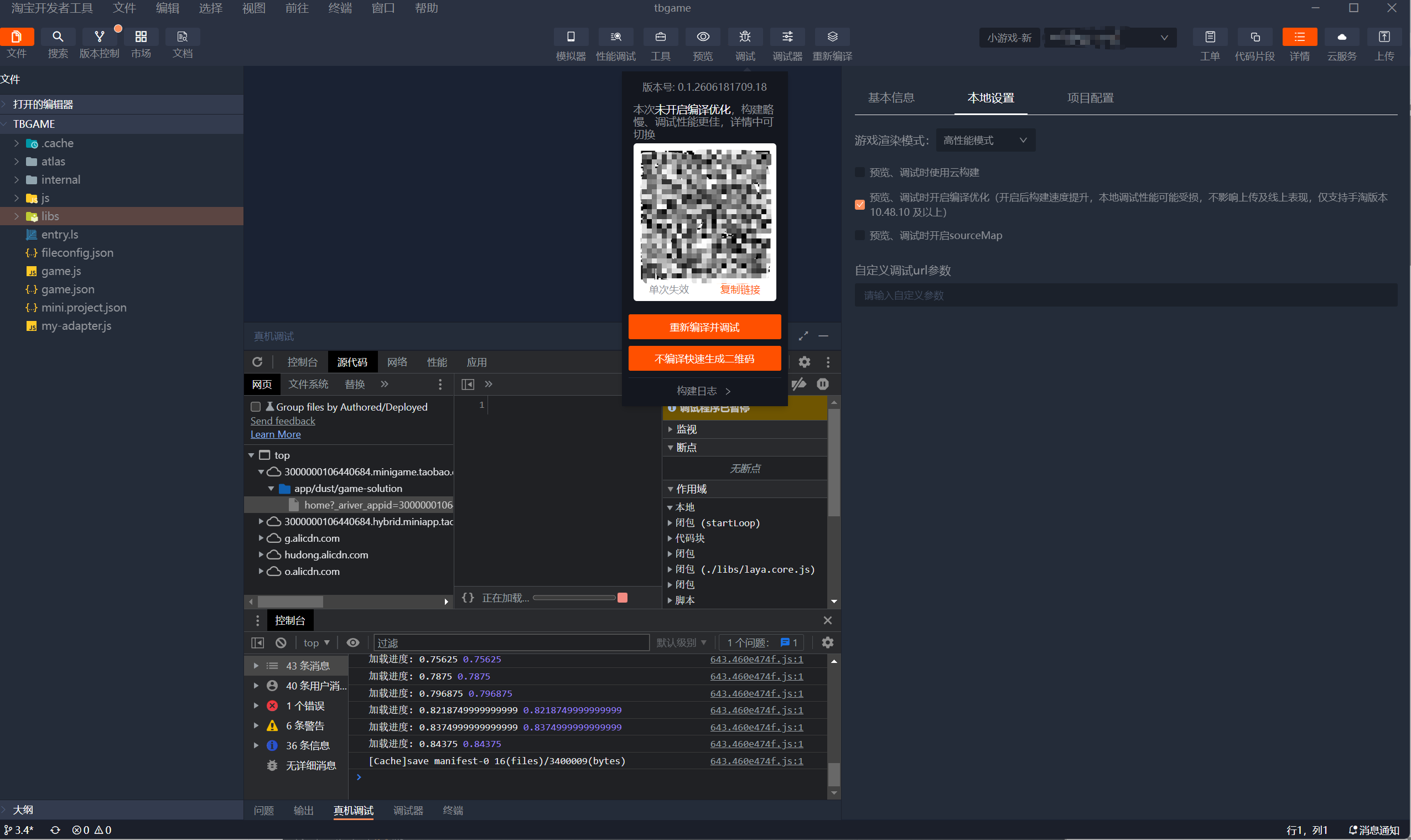Toggle the sources navigator pane
This screenshot has width=1411, height=840.
[x=468, y=385]
